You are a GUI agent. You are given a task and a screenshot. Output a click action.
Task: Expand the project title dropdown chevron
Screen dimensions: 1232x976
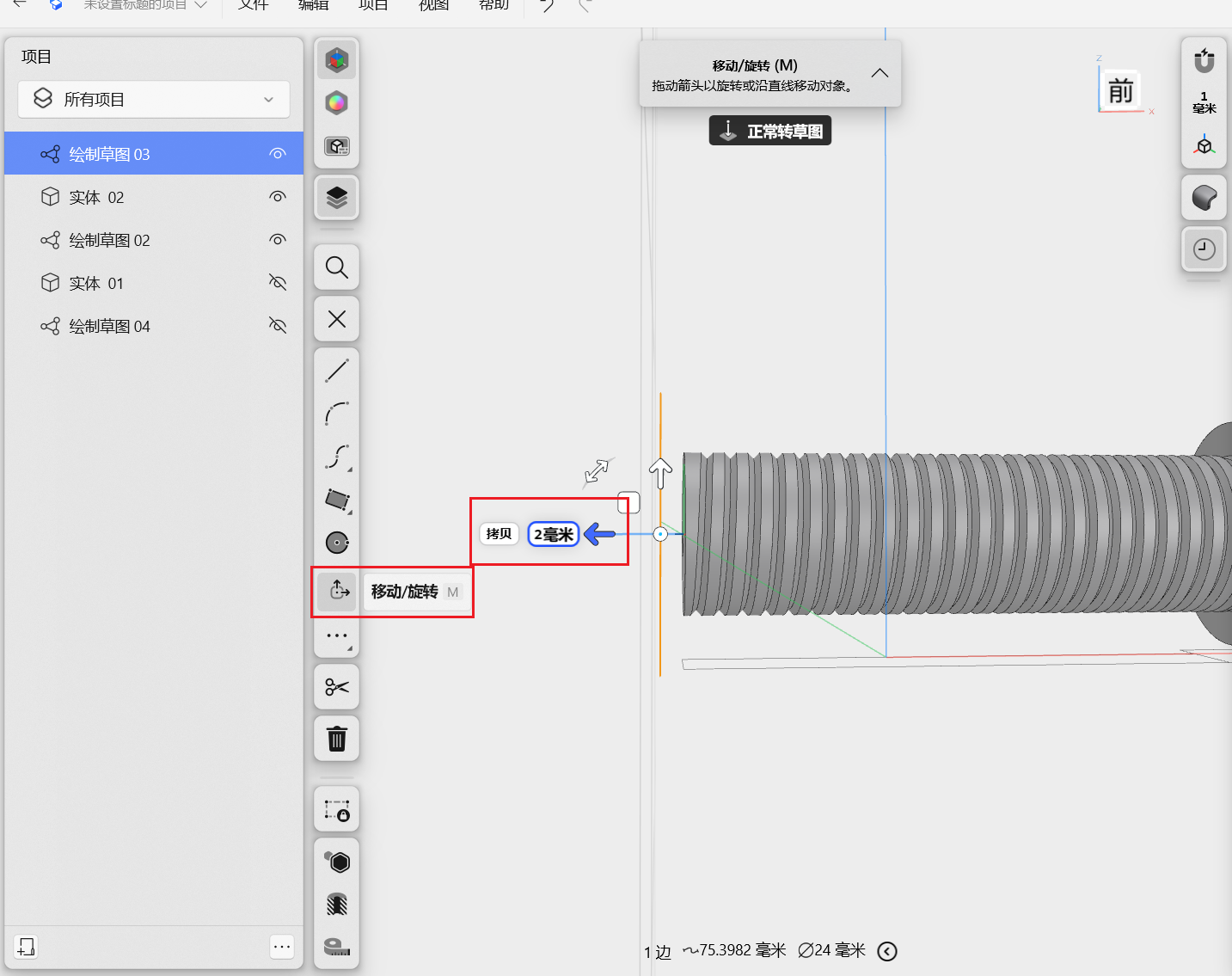click(x=201, y=5)
